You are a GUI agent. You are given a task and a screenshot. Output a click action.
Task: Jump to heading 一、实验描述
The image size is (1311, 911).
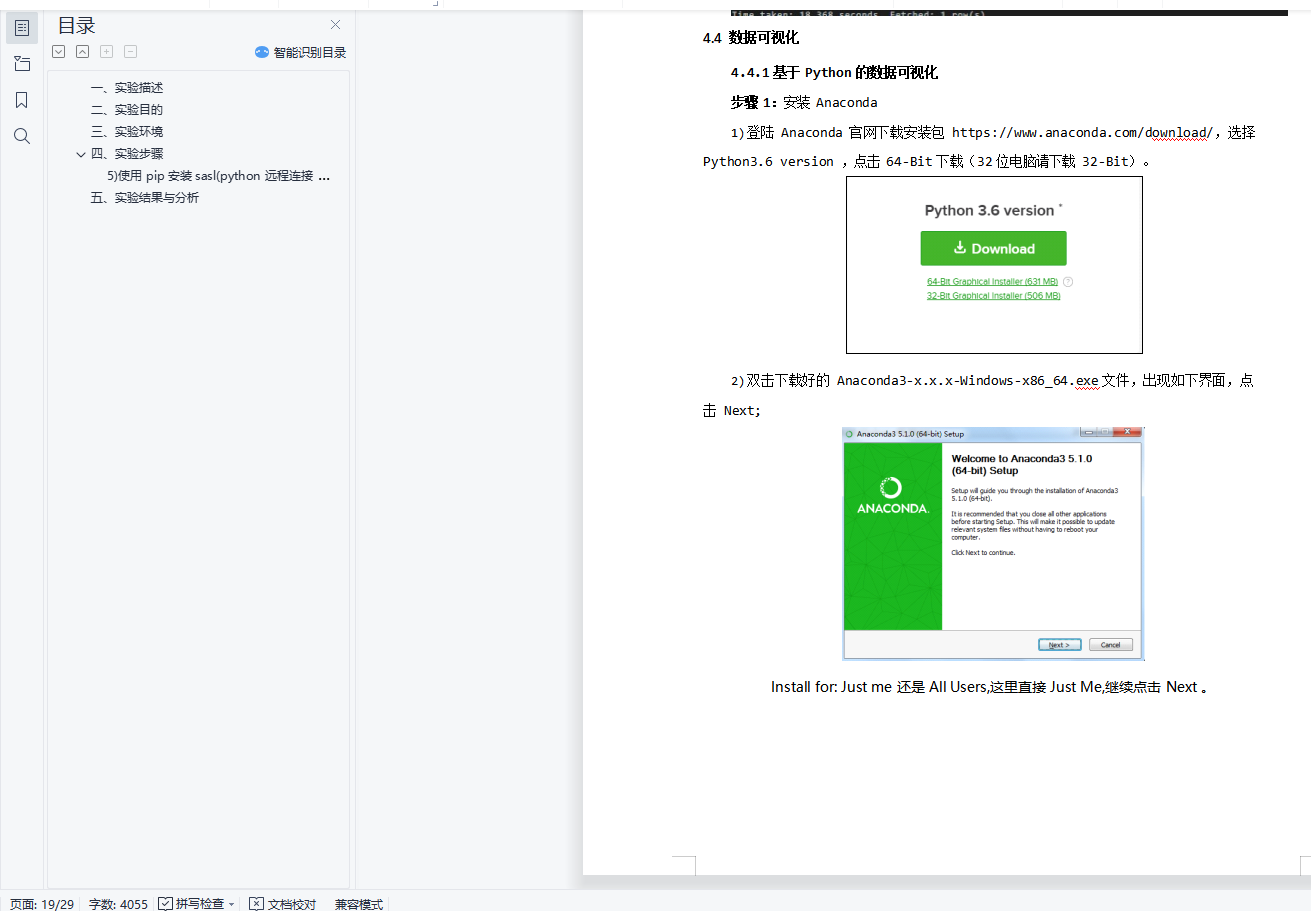tap(127, 88)
